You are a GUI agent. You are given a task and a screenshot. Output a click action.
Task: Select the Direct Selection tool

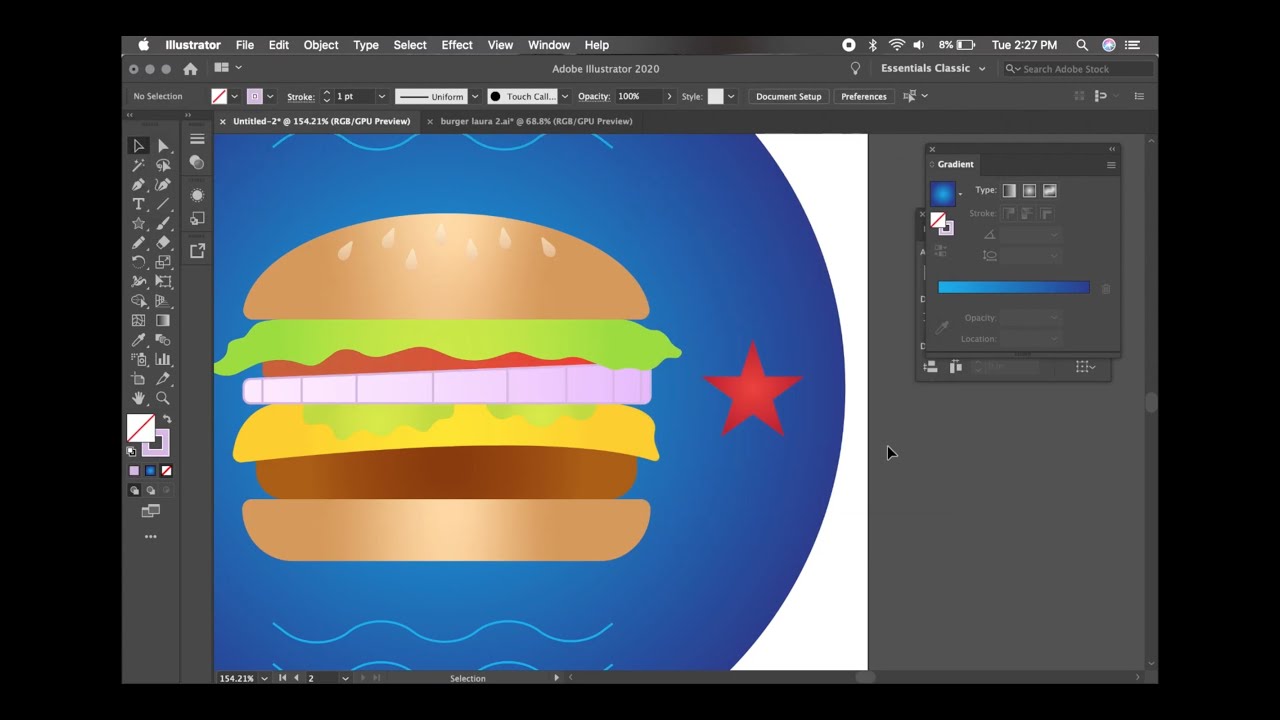tap(163, 146)
